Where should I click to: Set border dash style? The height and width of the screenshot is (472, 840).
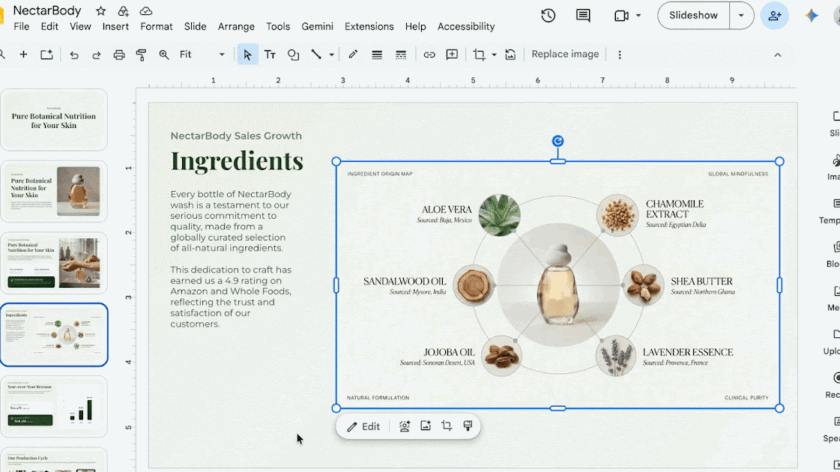(401, 55)
